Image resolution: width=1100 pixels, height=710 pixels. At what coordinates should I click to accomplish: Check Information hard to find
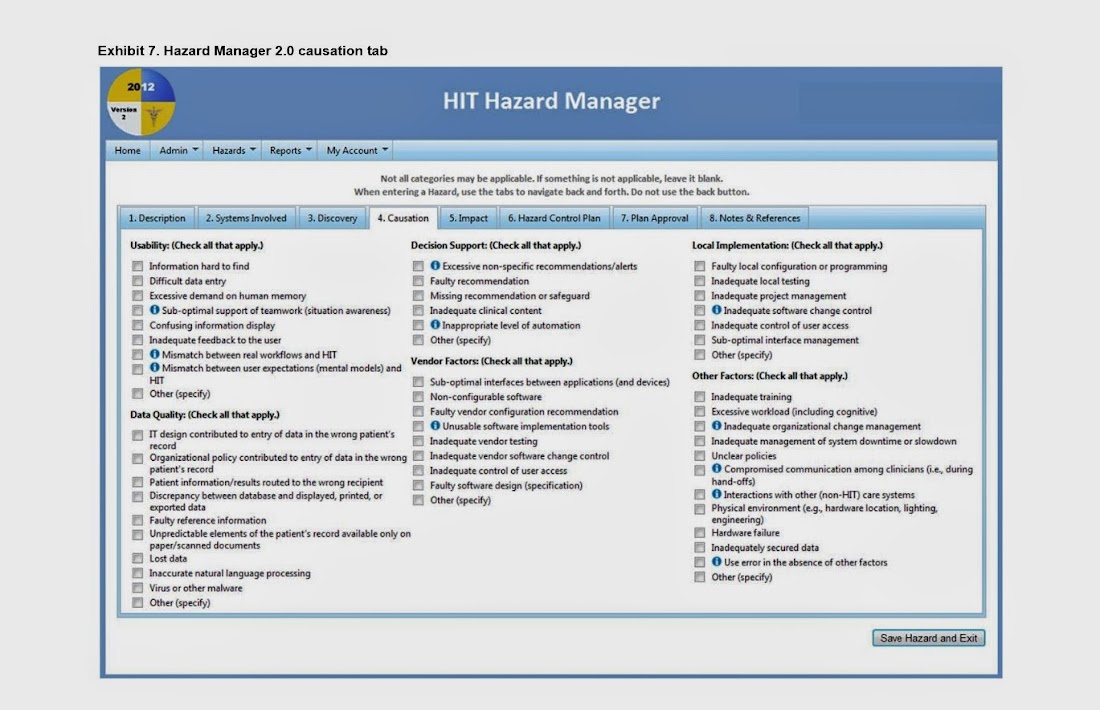pyautogui.click(x=138, y=267)
